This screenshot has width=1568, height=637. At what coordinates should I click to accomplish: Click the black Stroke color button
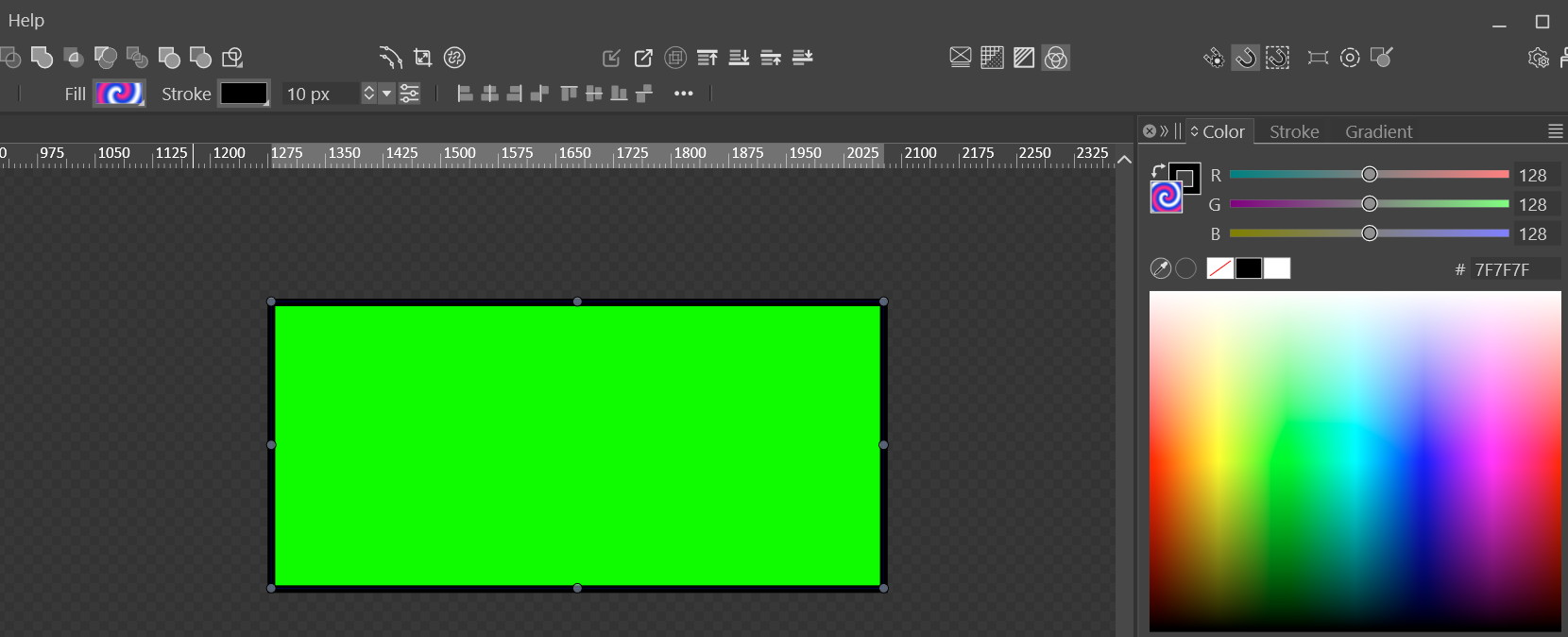pos(244,94)
